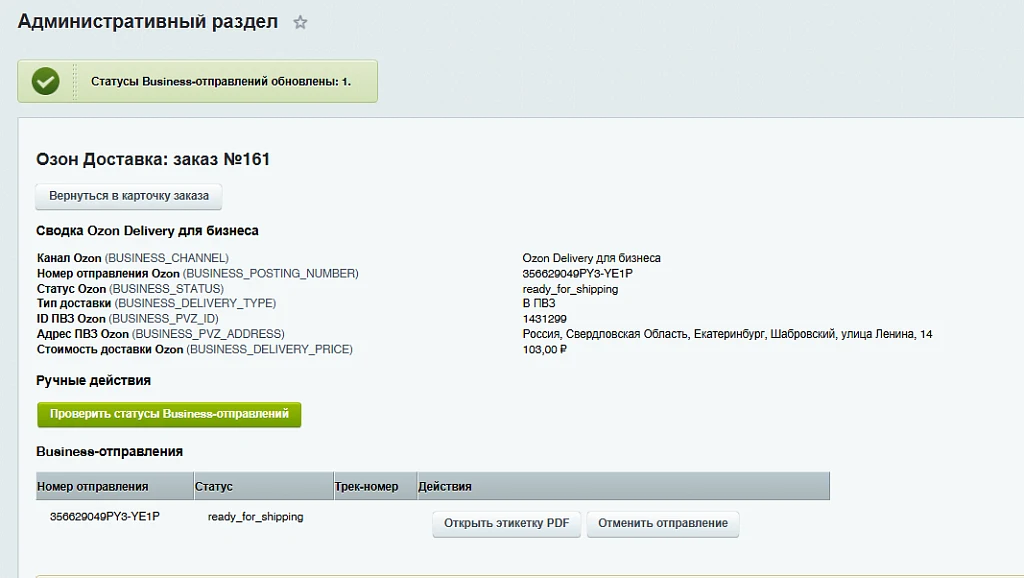Click 'Стоимость доставки Ozon' field label
Viewport: 1024px width, 578px height.
click(x=110, y=349)
